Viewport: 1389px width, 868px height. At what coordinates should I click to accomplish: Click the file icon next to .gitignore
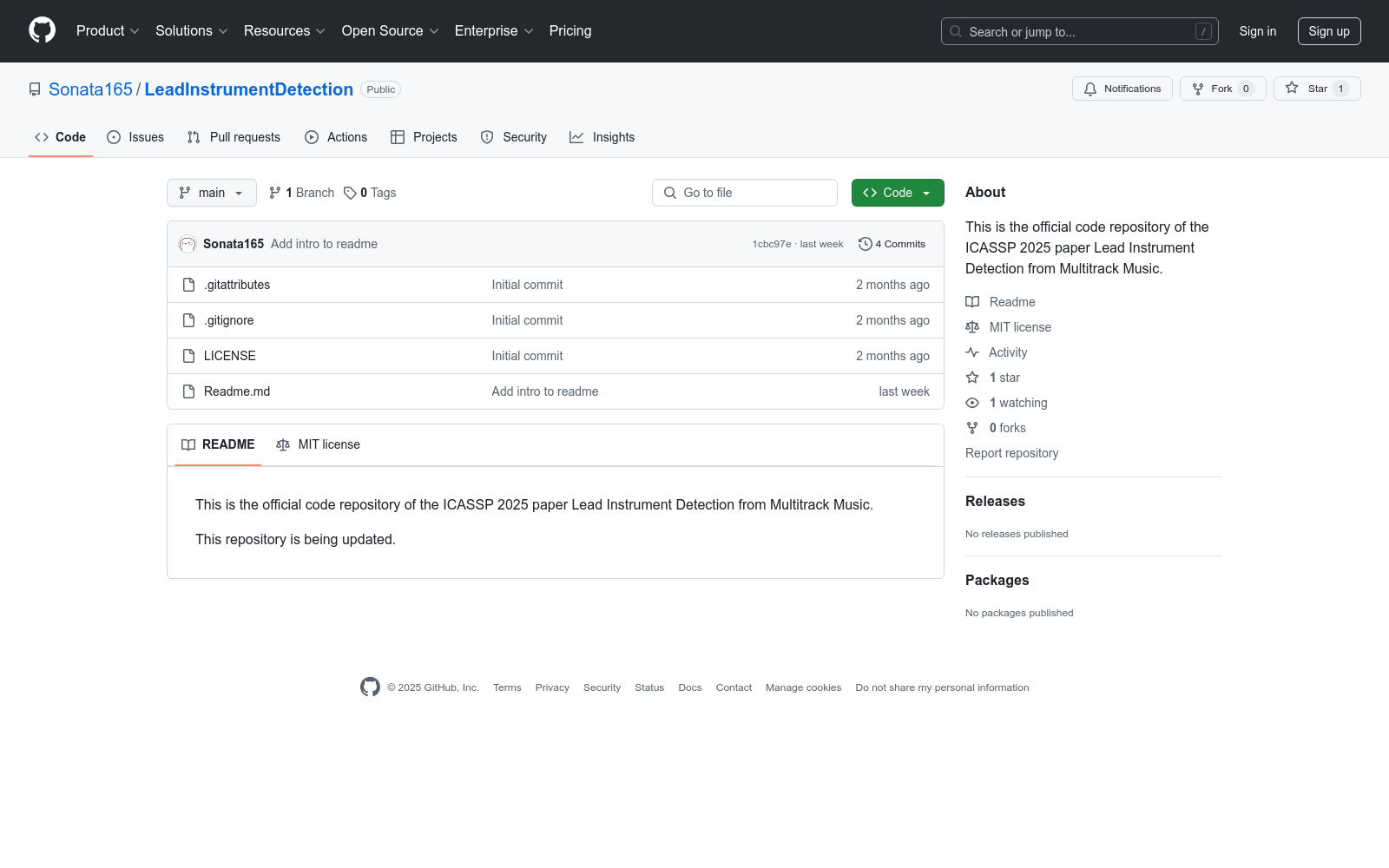coord(188,320)
